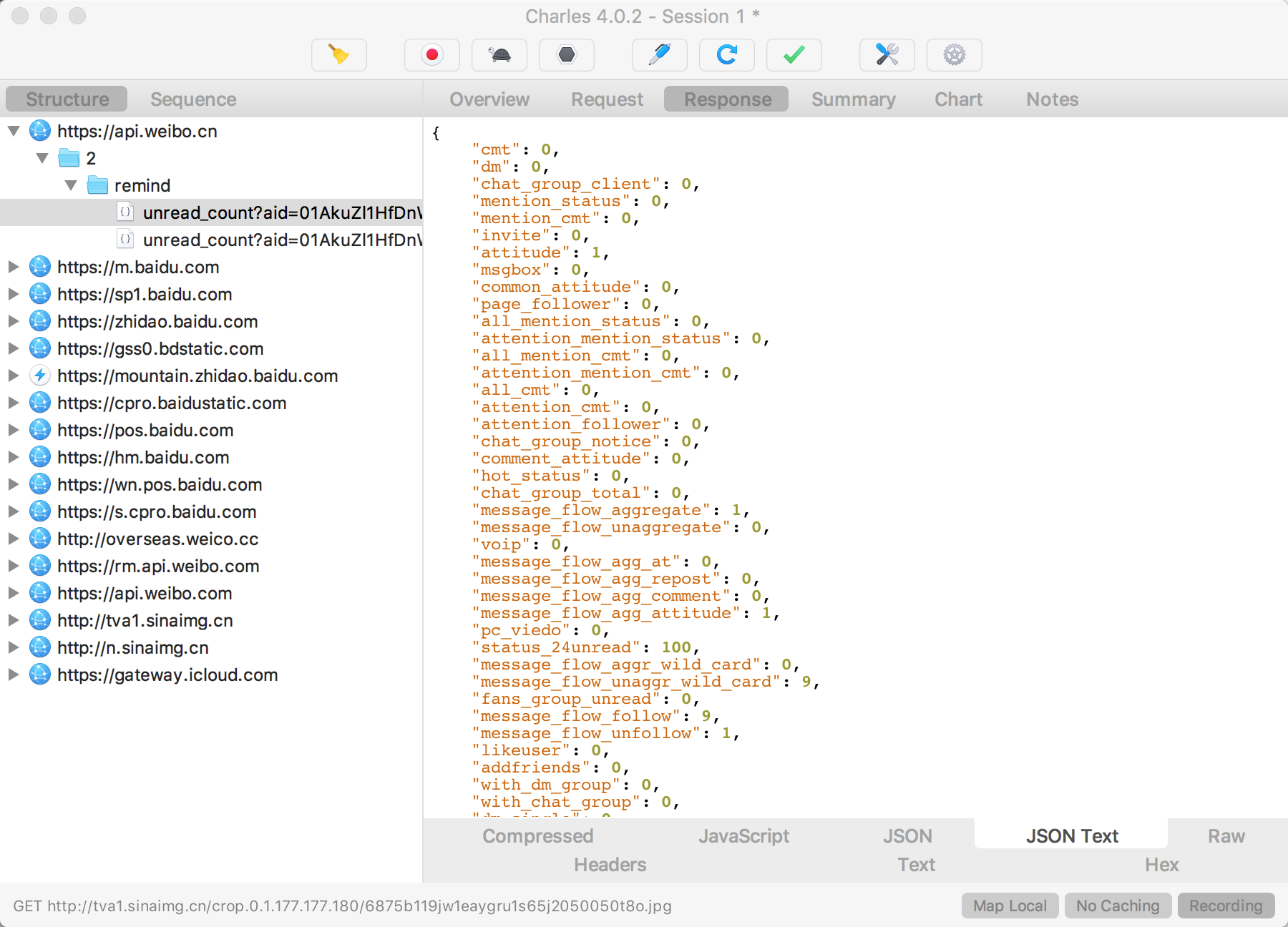Click the "message_flow_follow": 9 line

pos(595,716)
